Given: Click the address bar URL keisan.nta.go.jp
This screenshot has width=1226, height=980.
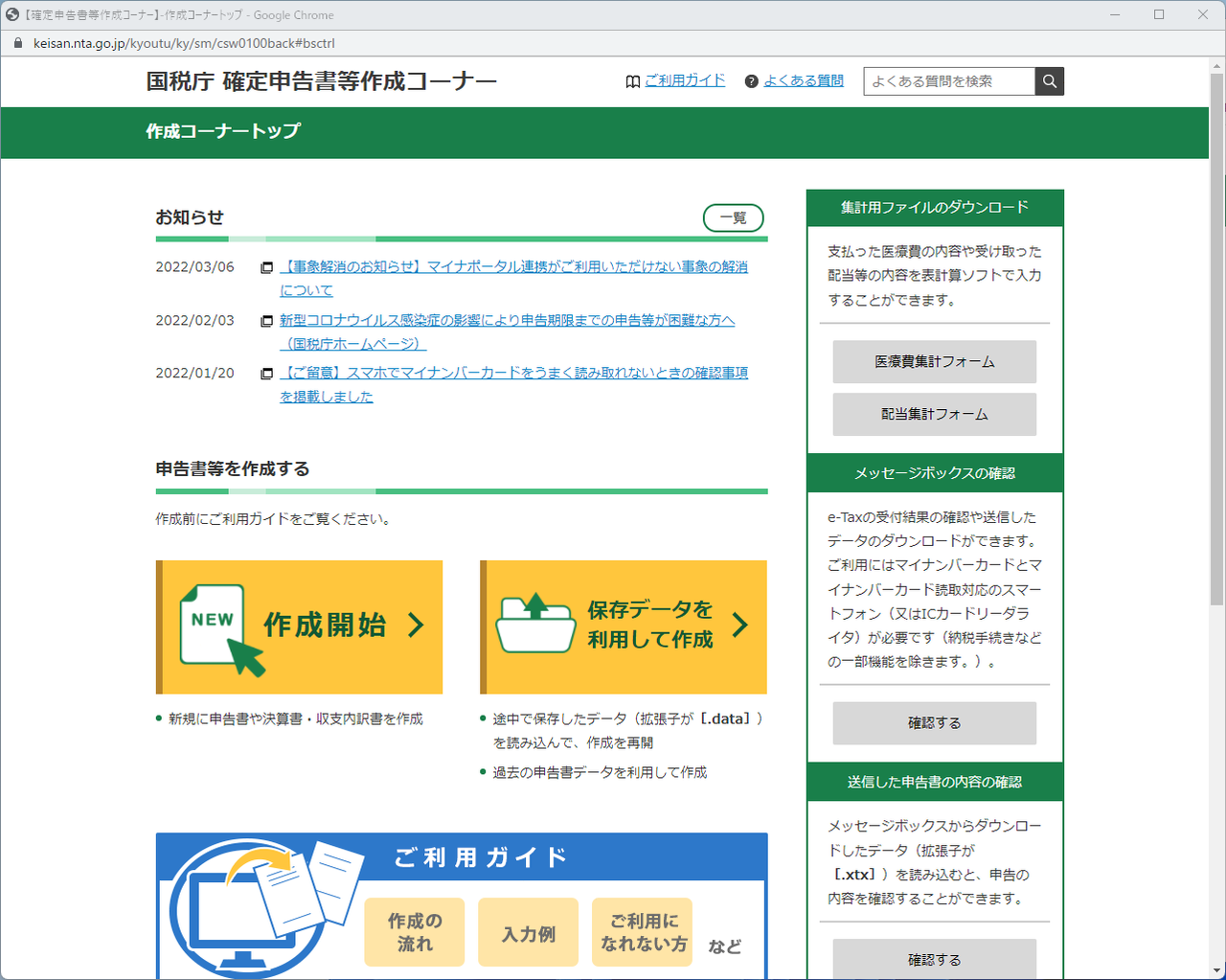Looking at the screenshot, I should point(184,43).
